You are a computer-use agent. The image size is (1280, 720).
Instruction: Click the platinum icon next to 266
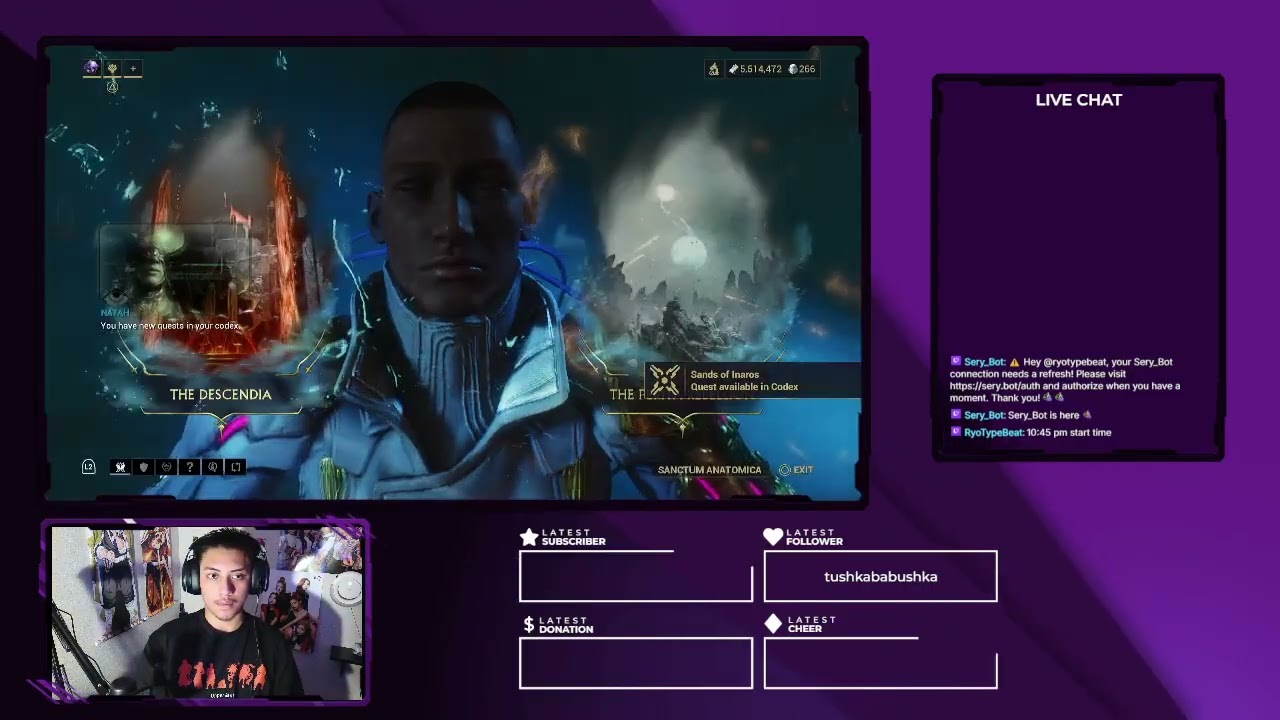(x=793, y=69)
